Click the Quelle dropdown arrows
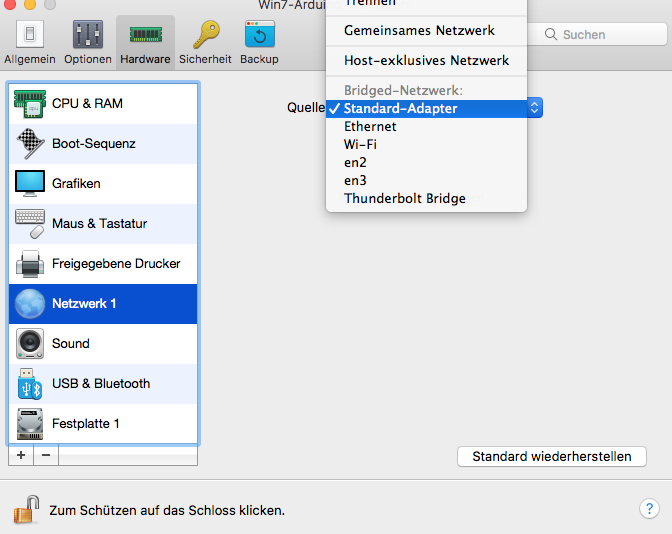The height and width of the screenshot is (534, 672). tap(534, 107)
